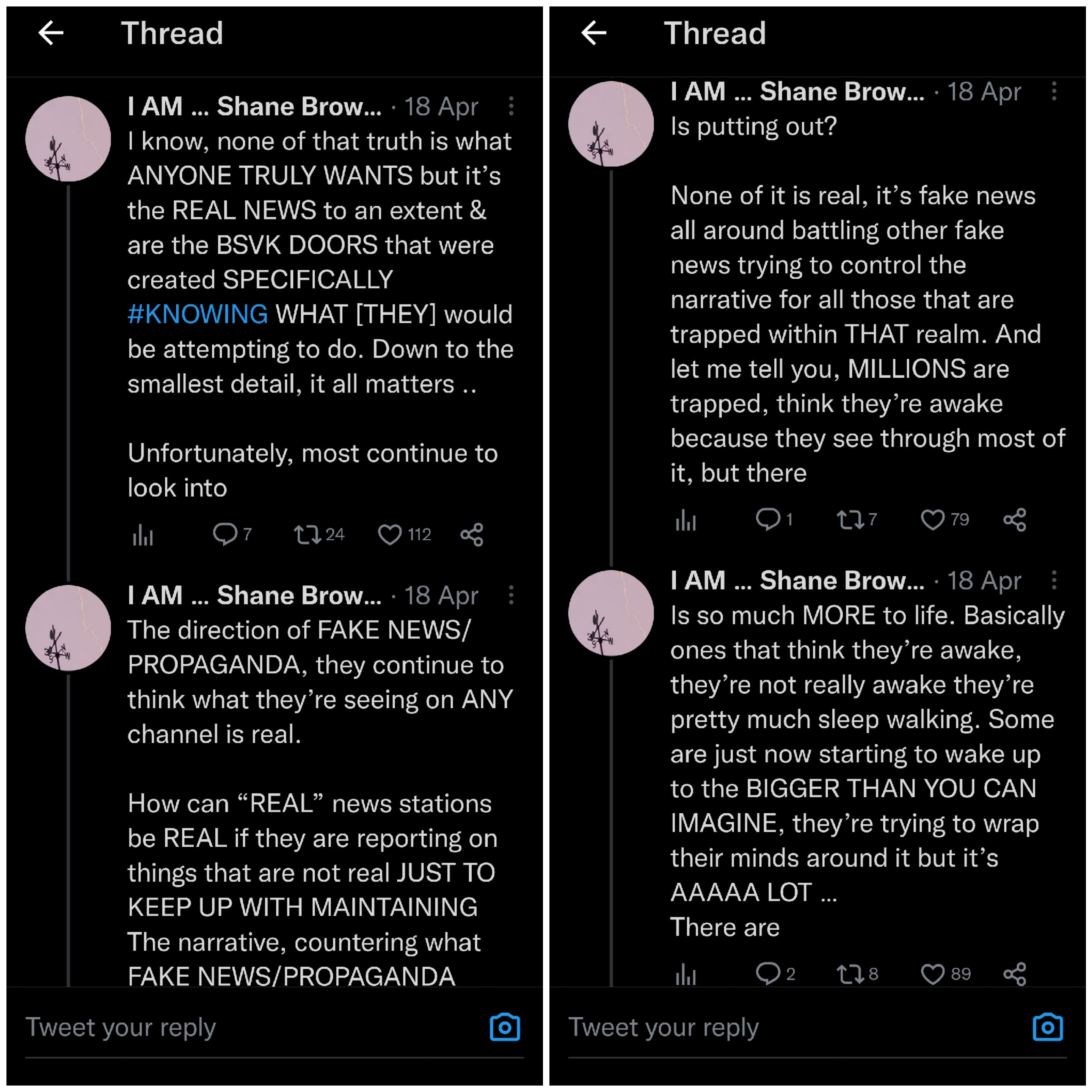Like the tweet with 89 likes
Image resolution: width=1092 pixels, height=1092 pixels.
[933, 974]
